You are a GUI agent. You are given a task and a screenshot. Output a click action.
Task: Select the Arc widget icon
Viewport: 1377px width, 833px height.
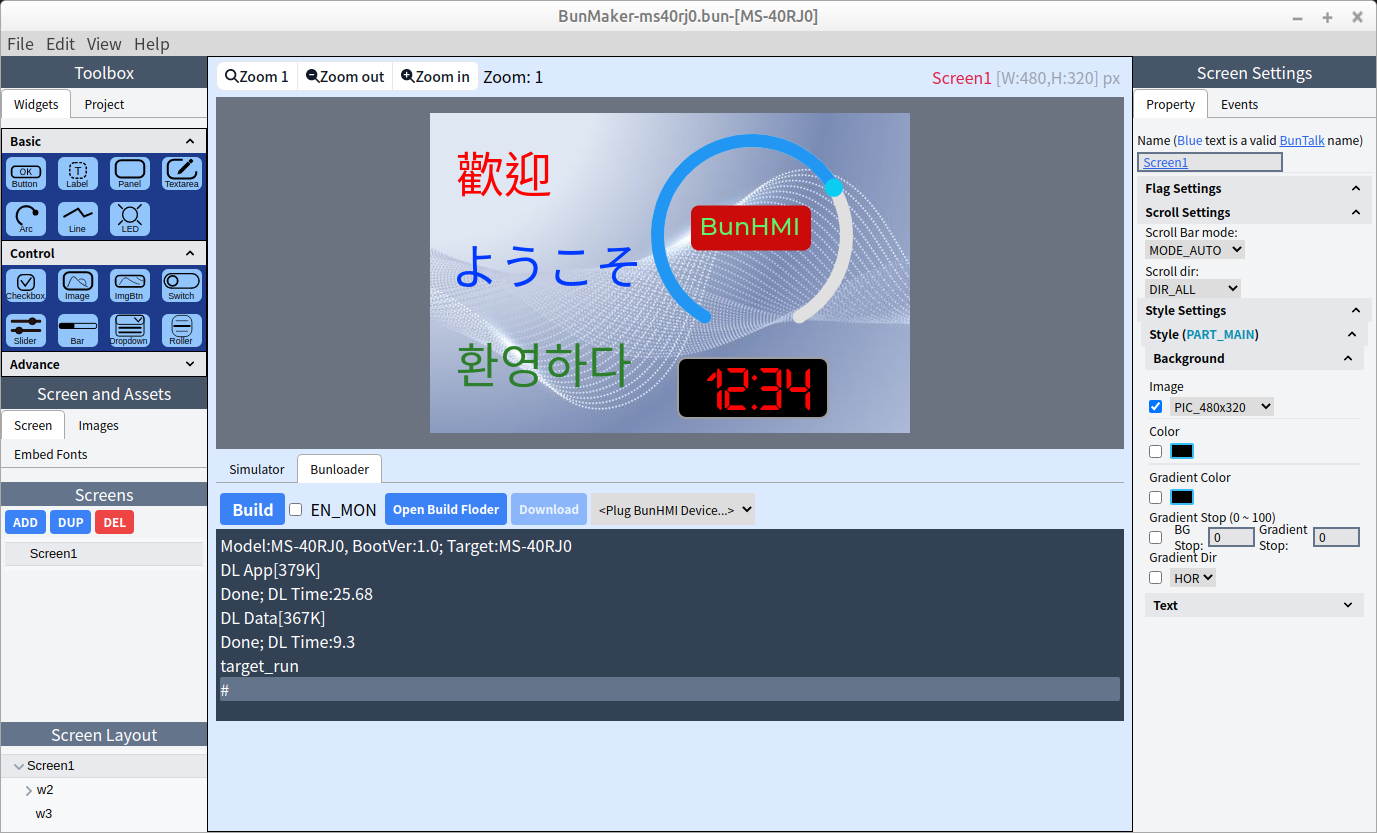point(26,218)
